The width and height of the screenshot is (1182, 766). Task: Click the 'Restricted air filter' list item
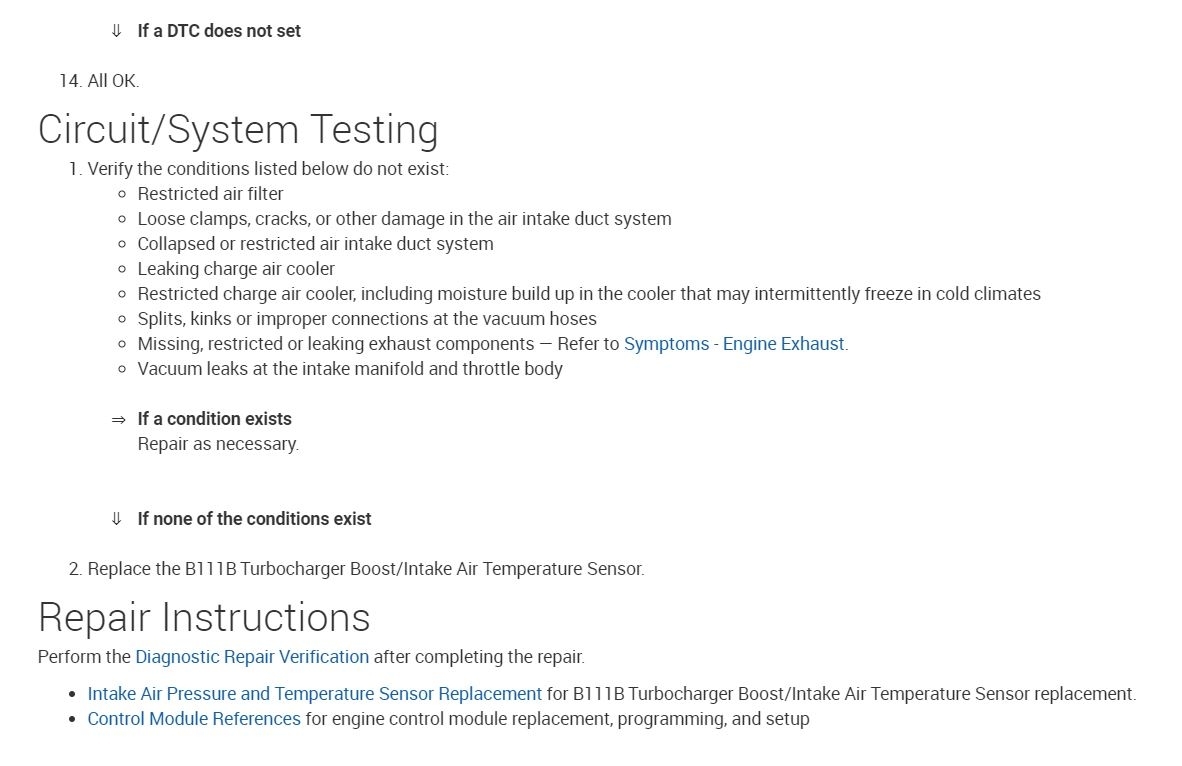pyautogui.click(x=210, y=194)
